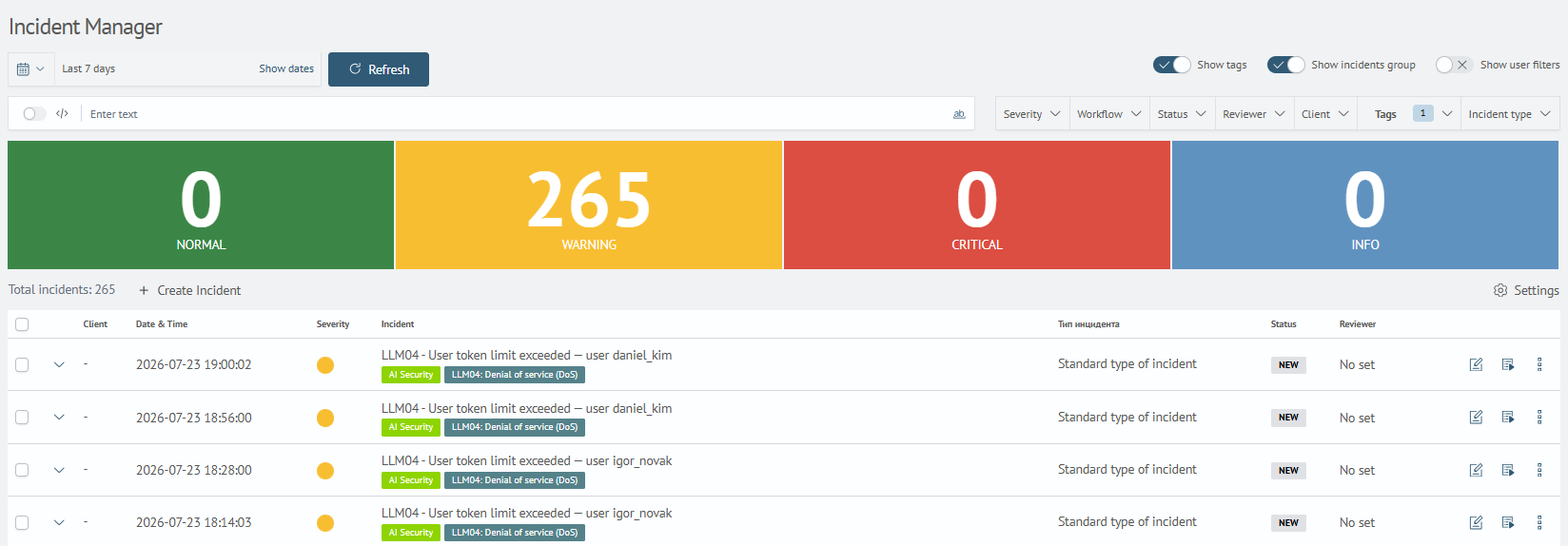Click the Refresh button

379,69
